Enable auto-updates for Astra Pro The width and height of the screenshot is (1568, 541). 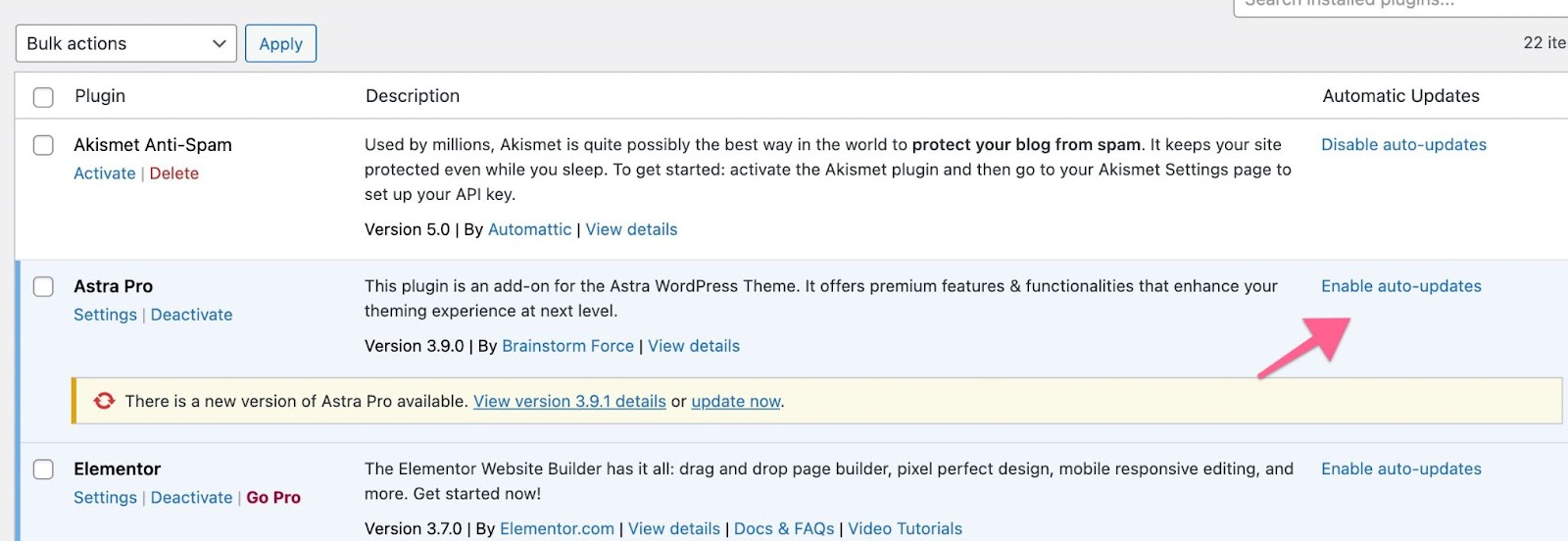1400,286
